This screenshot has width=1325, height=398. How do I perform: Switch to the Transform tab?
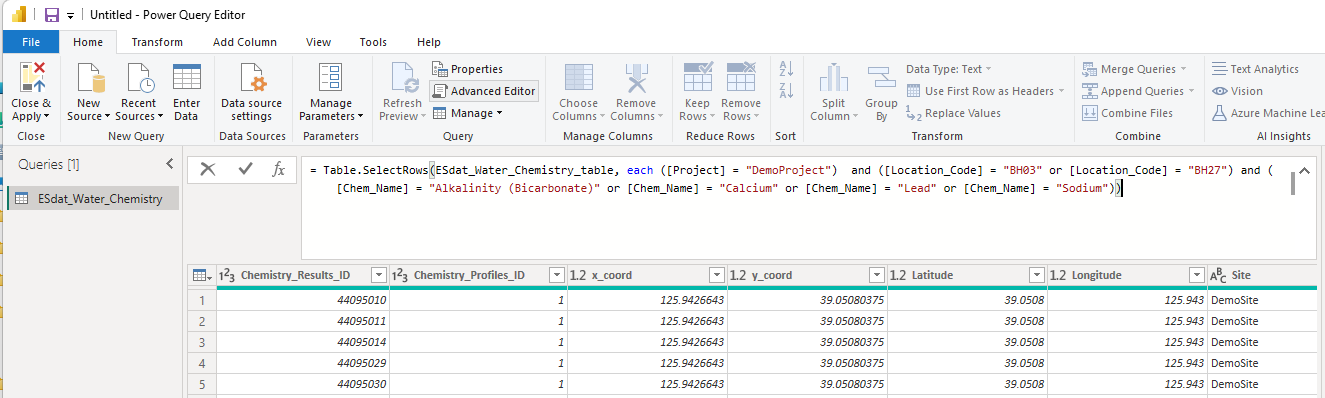click(x=157, y=42)
